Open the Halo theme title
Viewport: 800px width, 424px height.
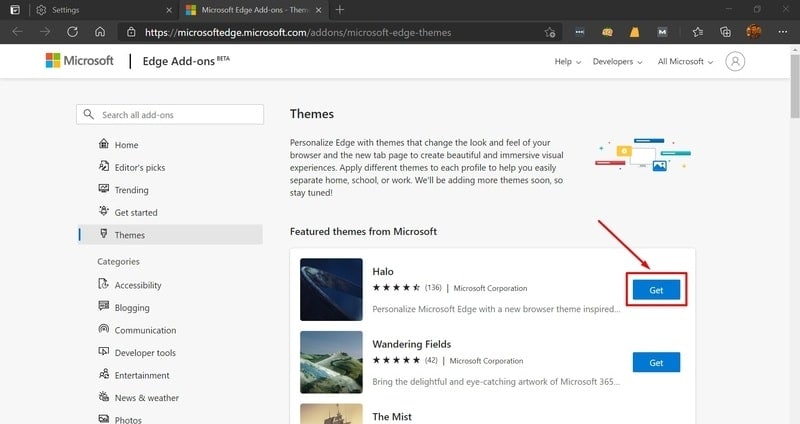(x=383, y=271)
